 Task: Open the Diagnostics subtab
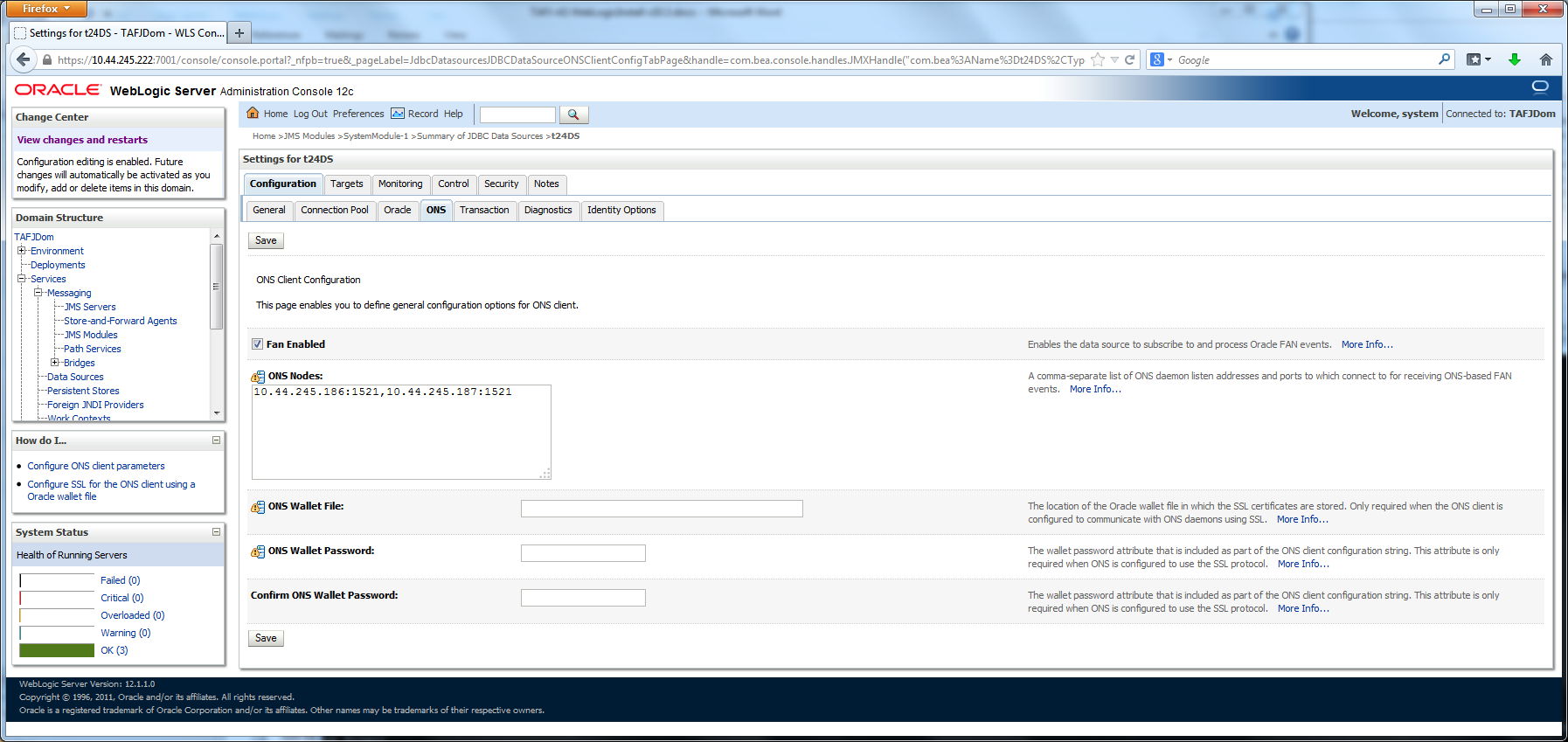click(548, 210)
